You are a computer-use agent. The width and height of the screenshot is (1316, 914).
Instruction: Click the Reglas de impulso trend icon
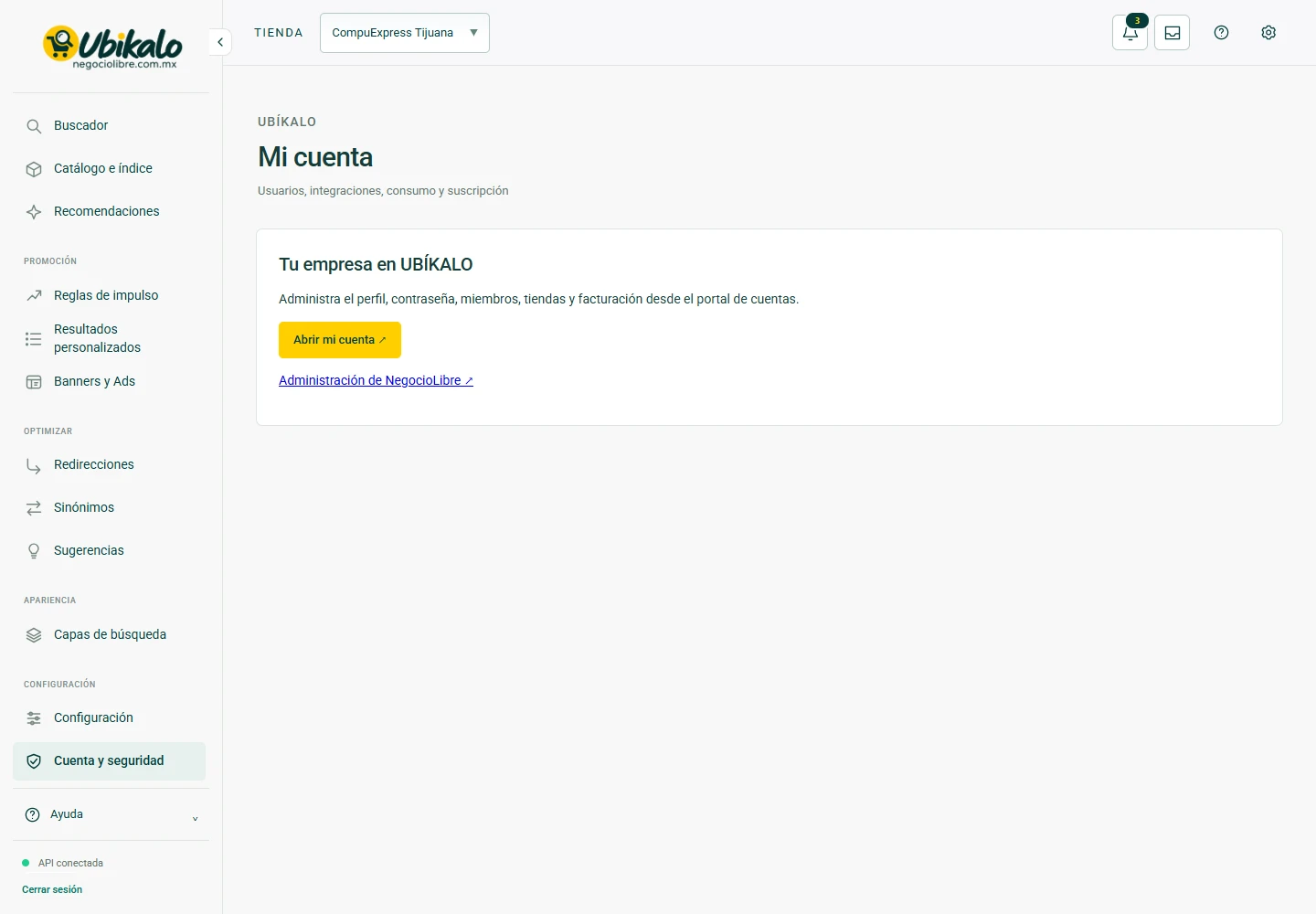[x=34, y=296]
